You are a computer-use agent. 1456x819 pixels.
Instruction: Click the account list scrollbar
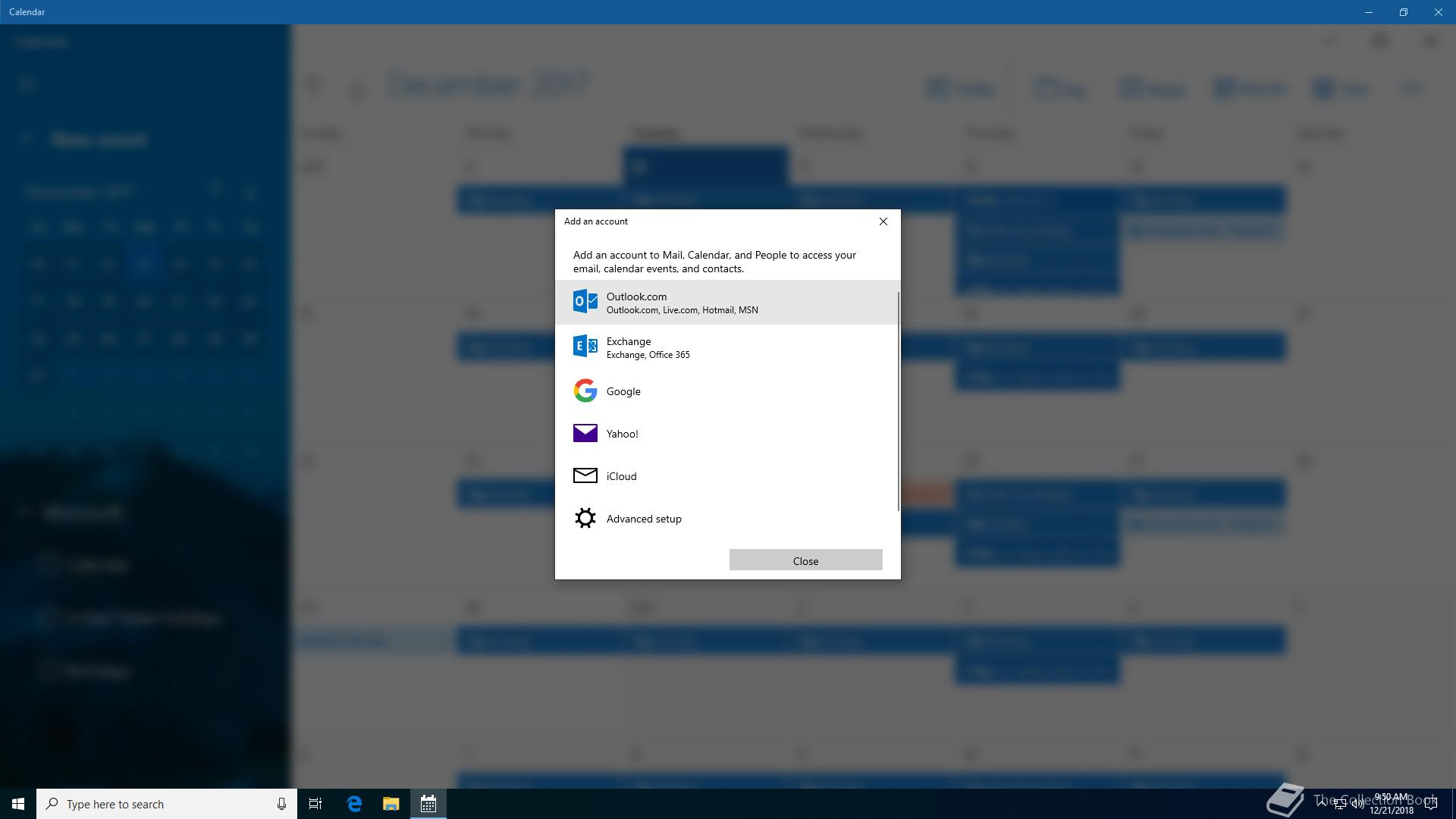tap(899, 400)
